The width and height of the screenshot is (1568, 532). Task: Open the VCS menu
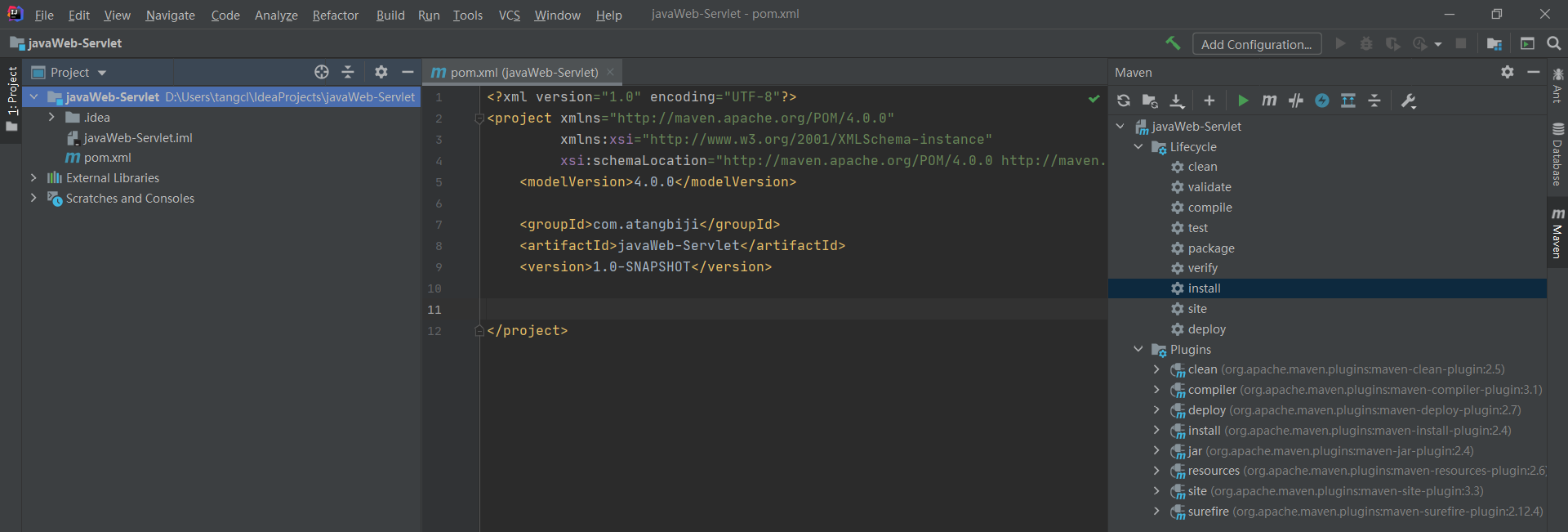coord(509,15)
